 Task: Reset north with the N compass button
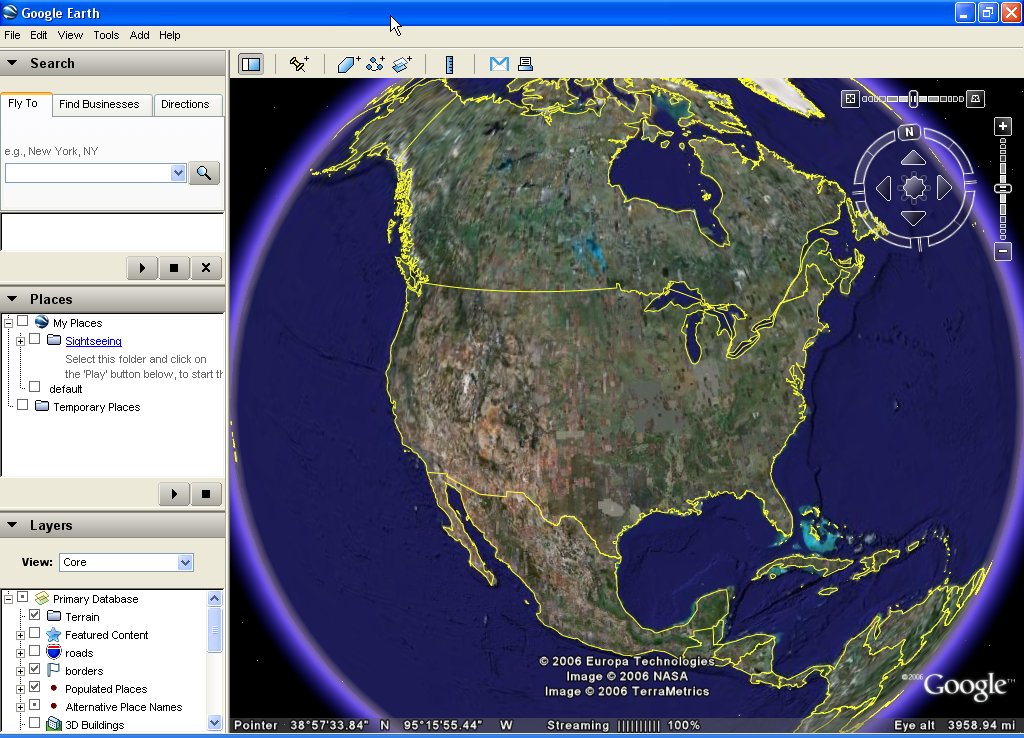[x=909, y=132]
